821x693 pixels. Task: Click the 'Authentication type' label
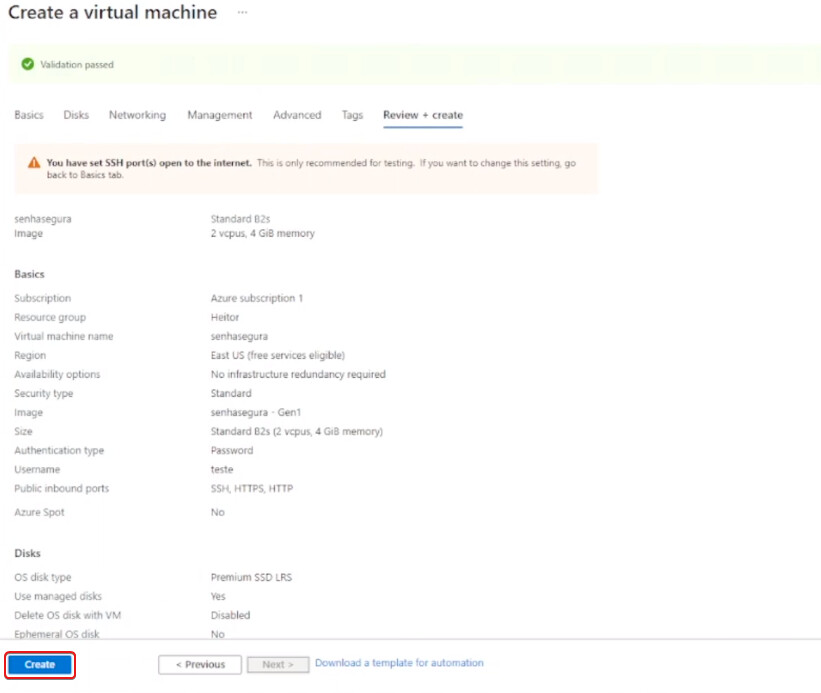pos(59,450)
